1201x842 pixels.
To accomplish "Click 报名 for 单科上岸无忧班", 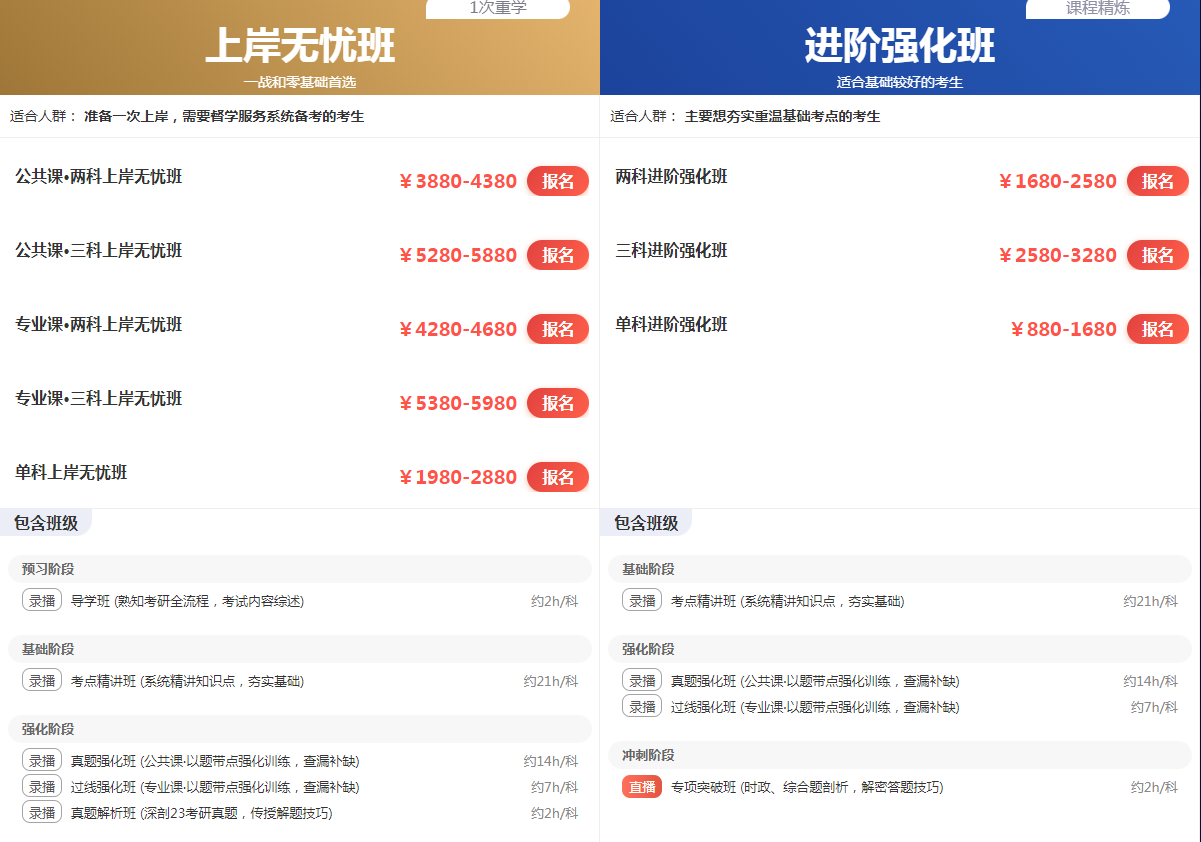I will 557,476.
